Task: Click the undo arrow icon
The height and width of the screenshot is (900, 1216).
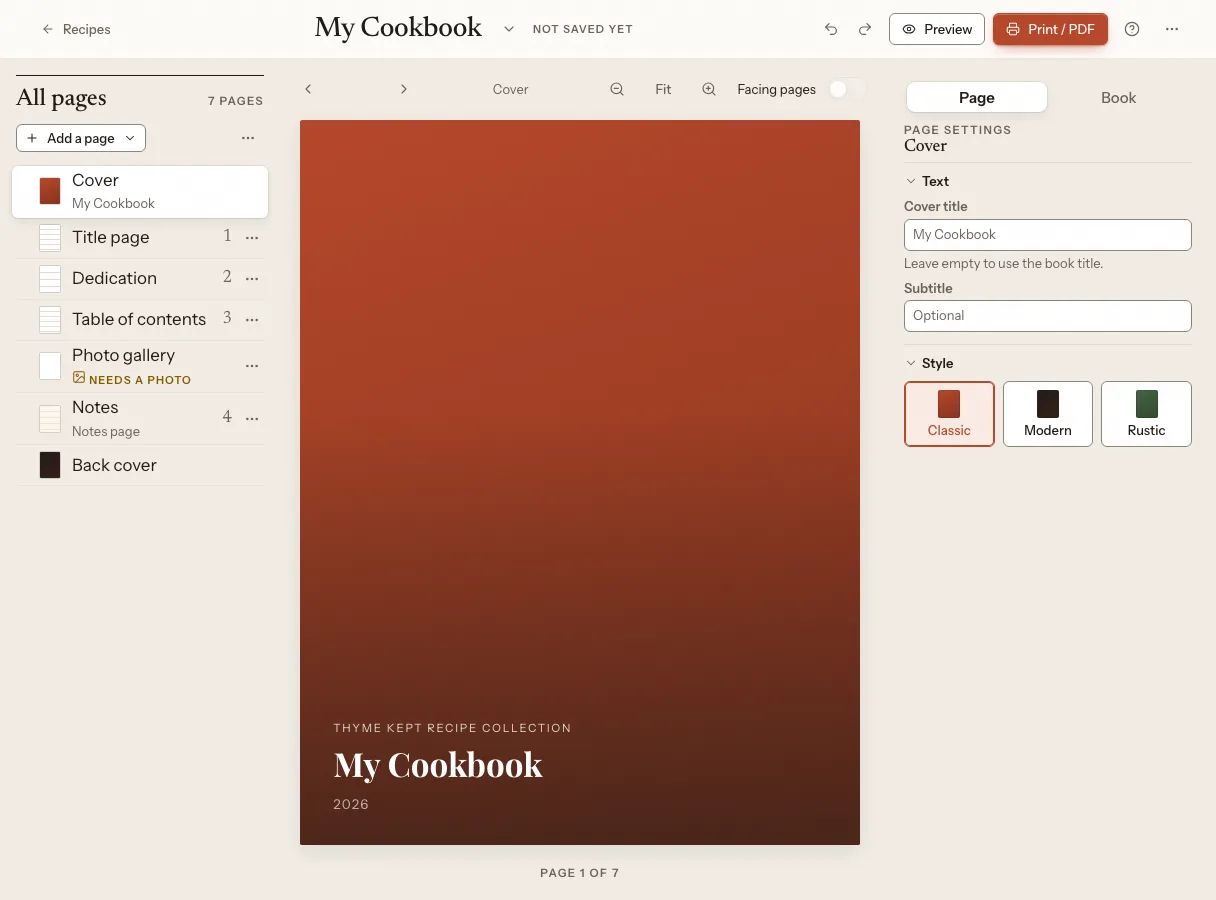Action: [831, 30]
